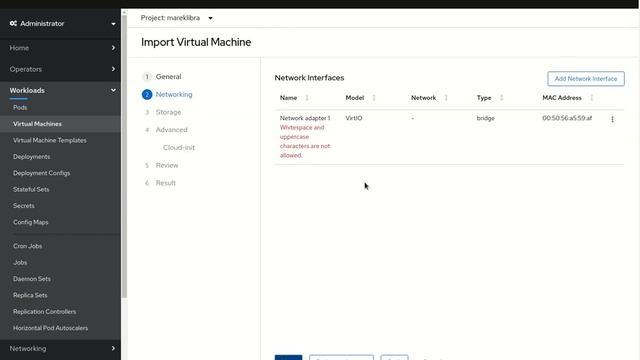Open Daemon Sets
This screenshot has height=360, width=640.
click(x=32, y=279)
